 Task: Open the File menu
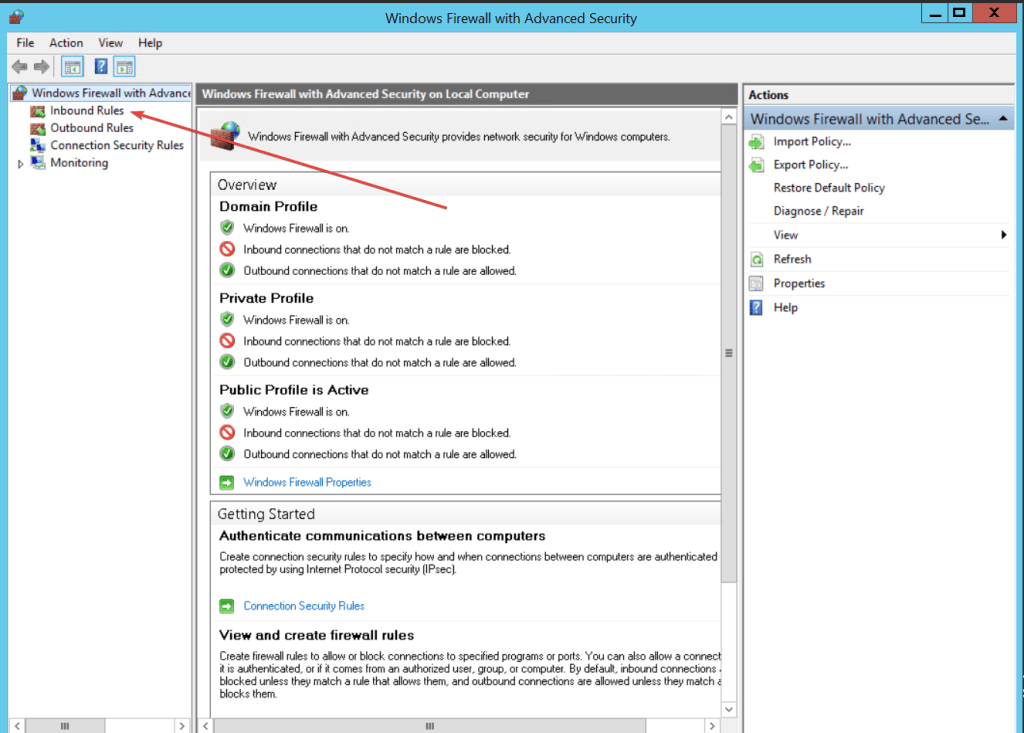pos(24,43)
